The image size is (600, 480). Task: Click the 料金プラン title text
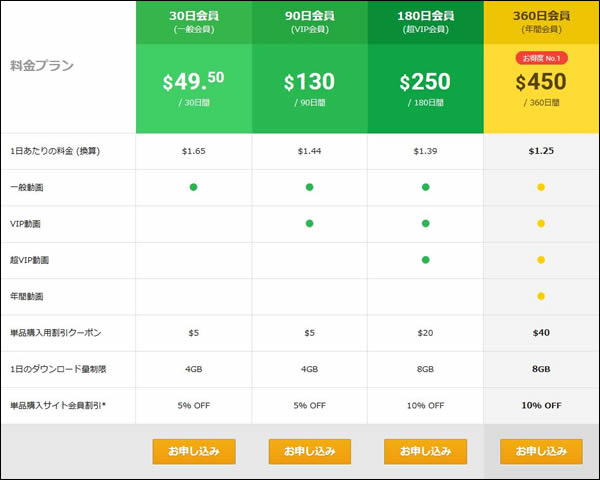click(x=42, y=66)
